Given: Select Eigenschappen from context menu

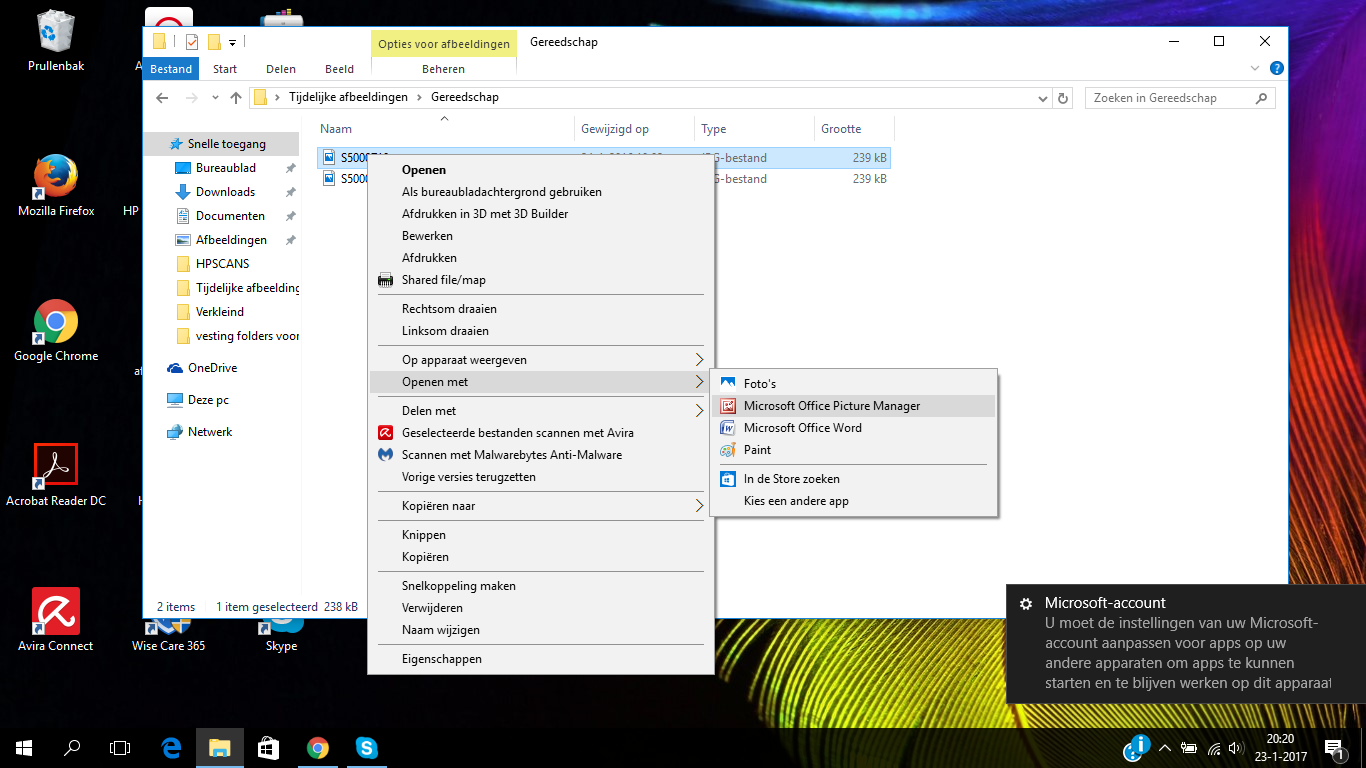Looking at the screenshot, I should click(x=441, y=659).
